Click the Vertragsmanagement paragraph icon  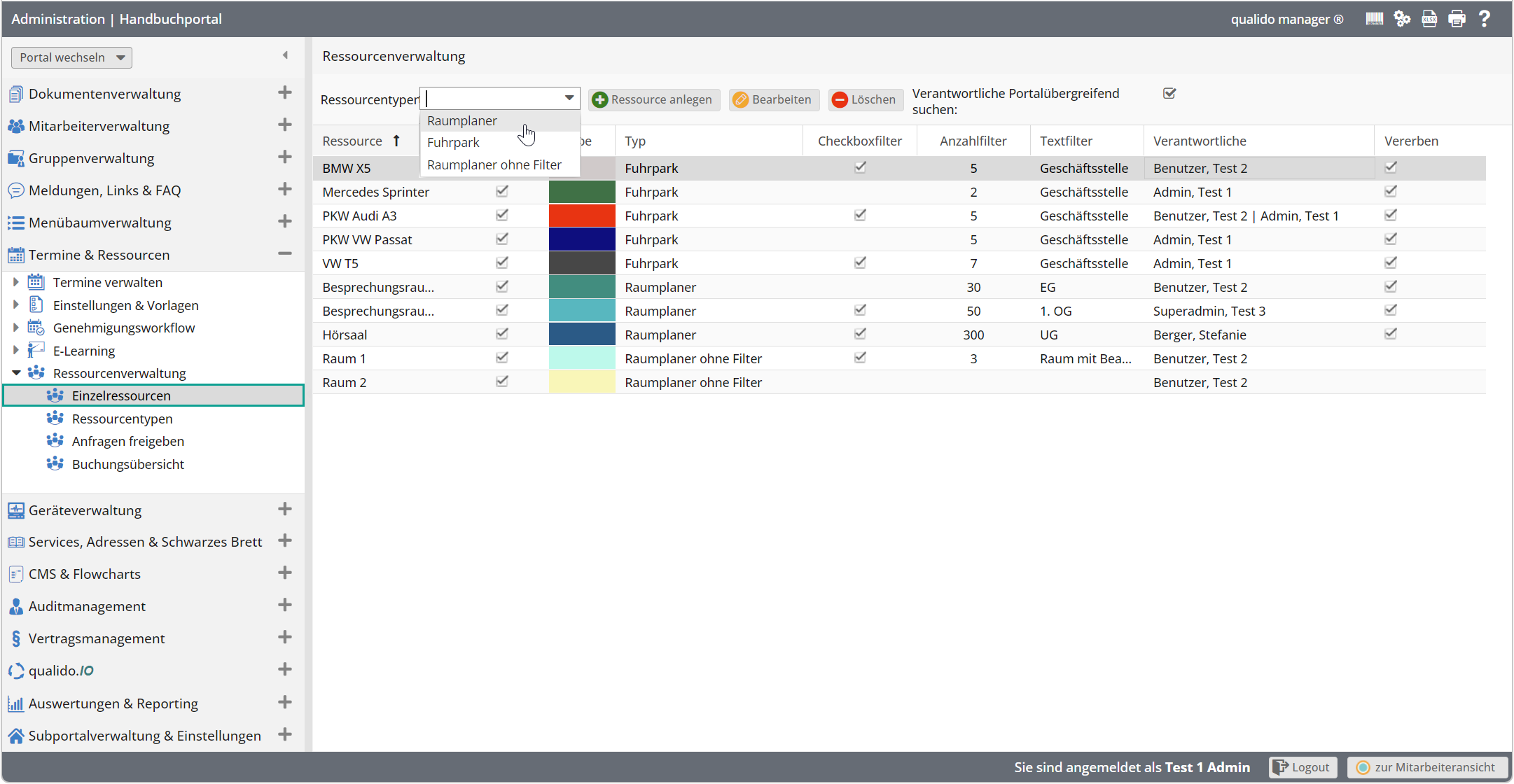15,638
